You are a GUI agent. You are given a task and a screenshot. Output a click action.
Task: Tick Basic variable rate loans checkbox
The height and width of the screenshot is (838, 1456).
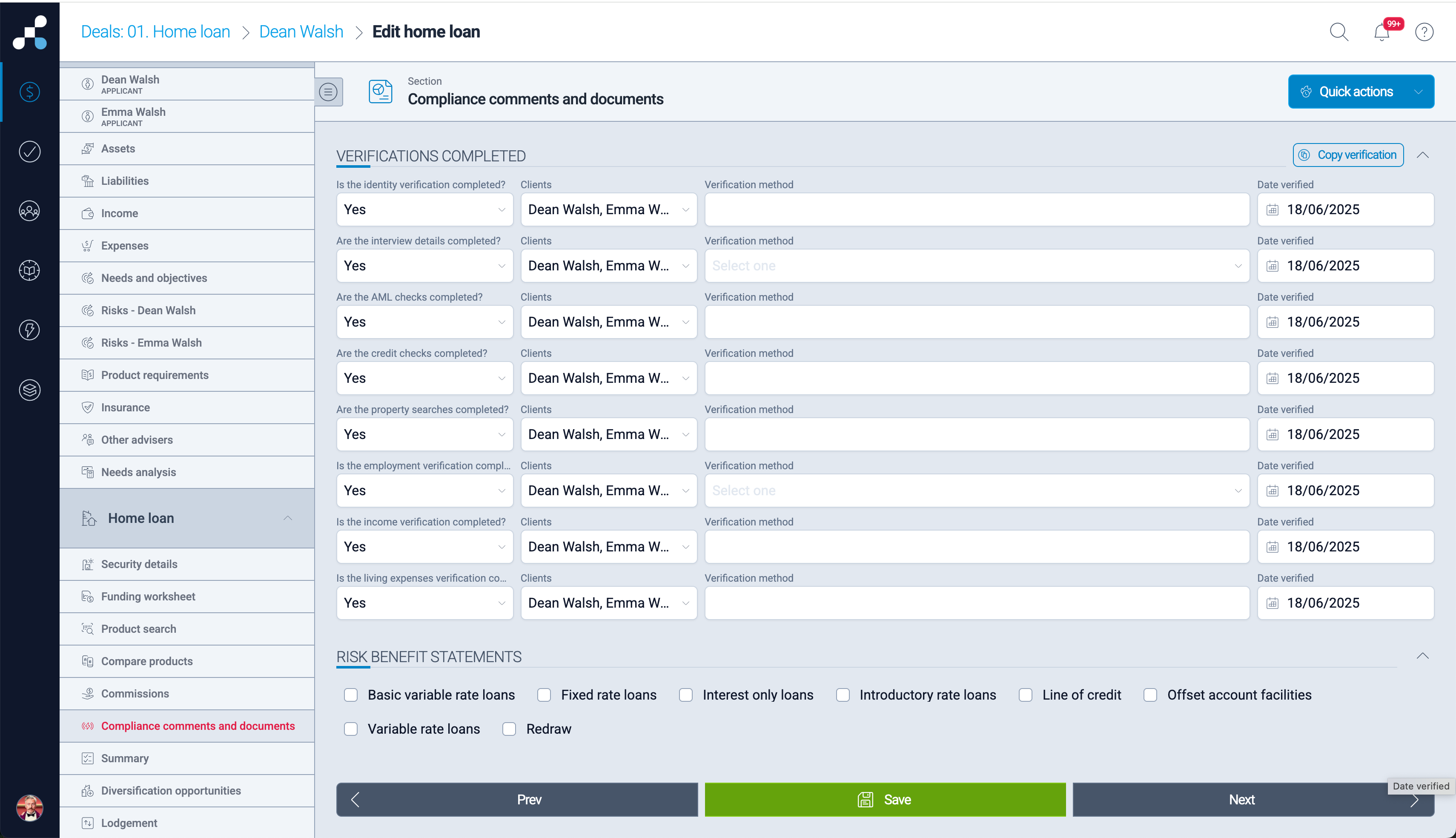351,695
